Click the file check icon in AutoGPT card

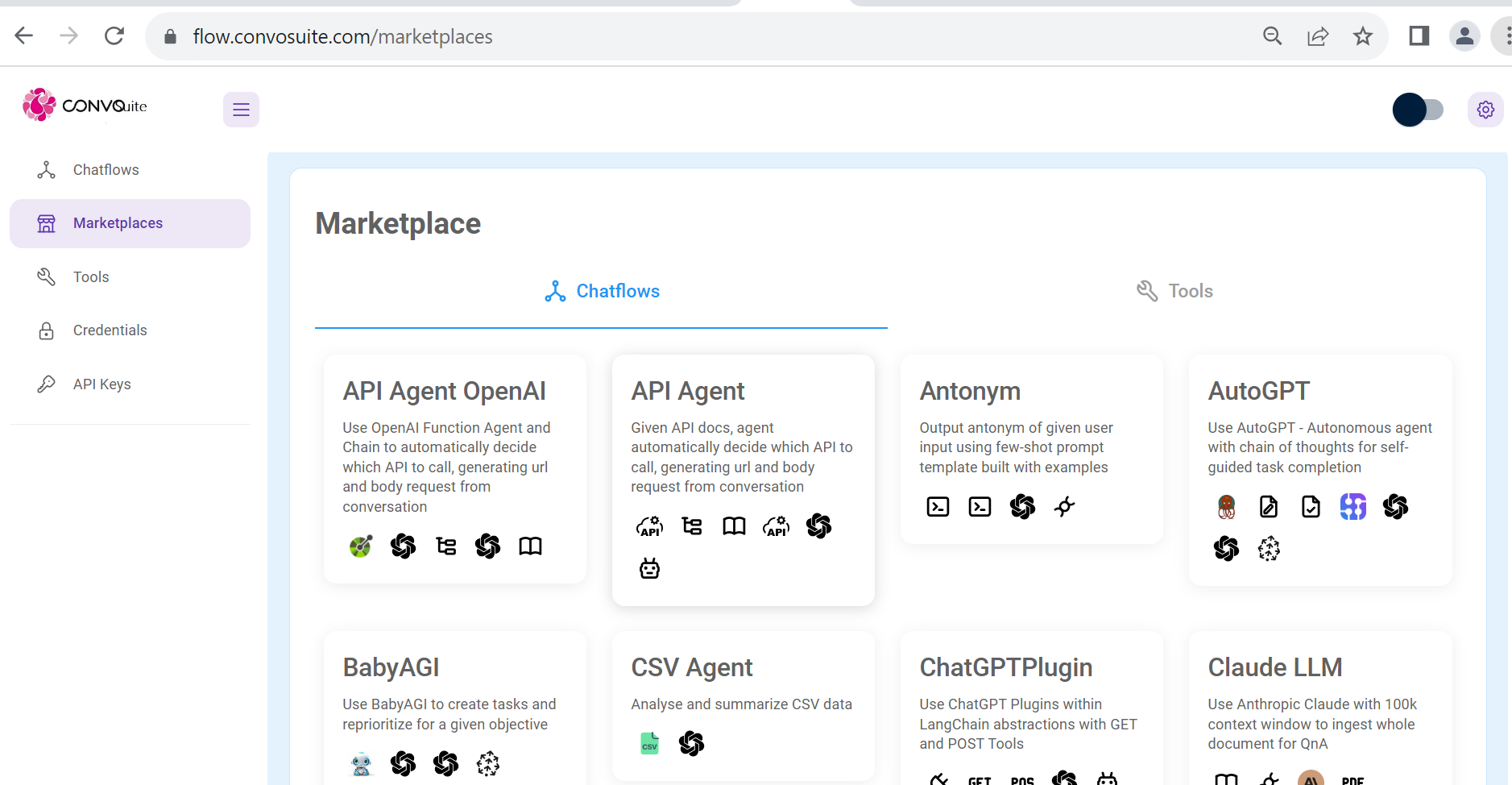[1311, 506]
